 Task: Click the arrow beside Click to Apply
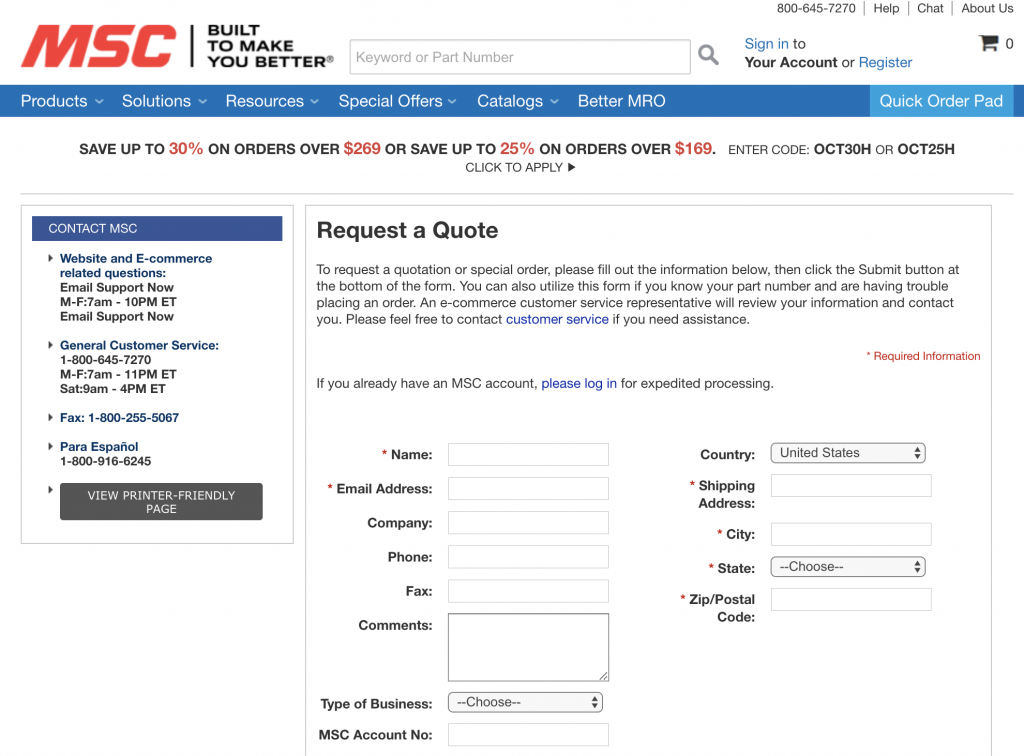[x=571, y=167]
